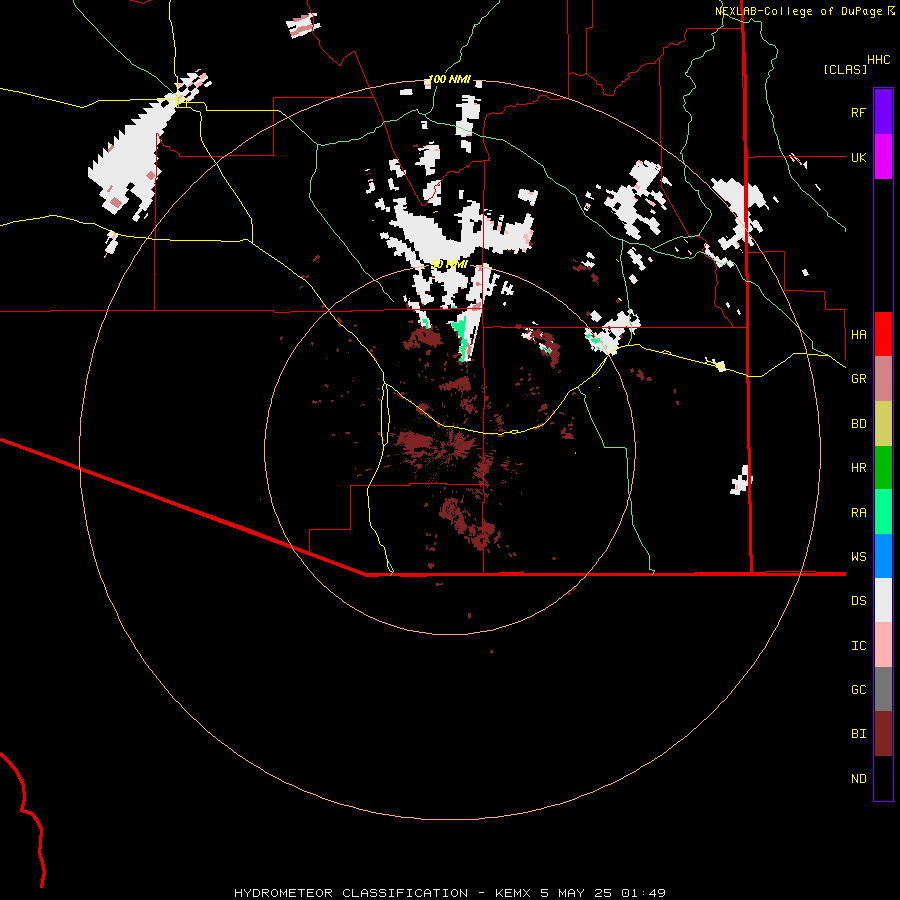Image resolution: width=900 pixels, height=900 pixels.
Task: Click the BI legend label
Action: [858, 734]
